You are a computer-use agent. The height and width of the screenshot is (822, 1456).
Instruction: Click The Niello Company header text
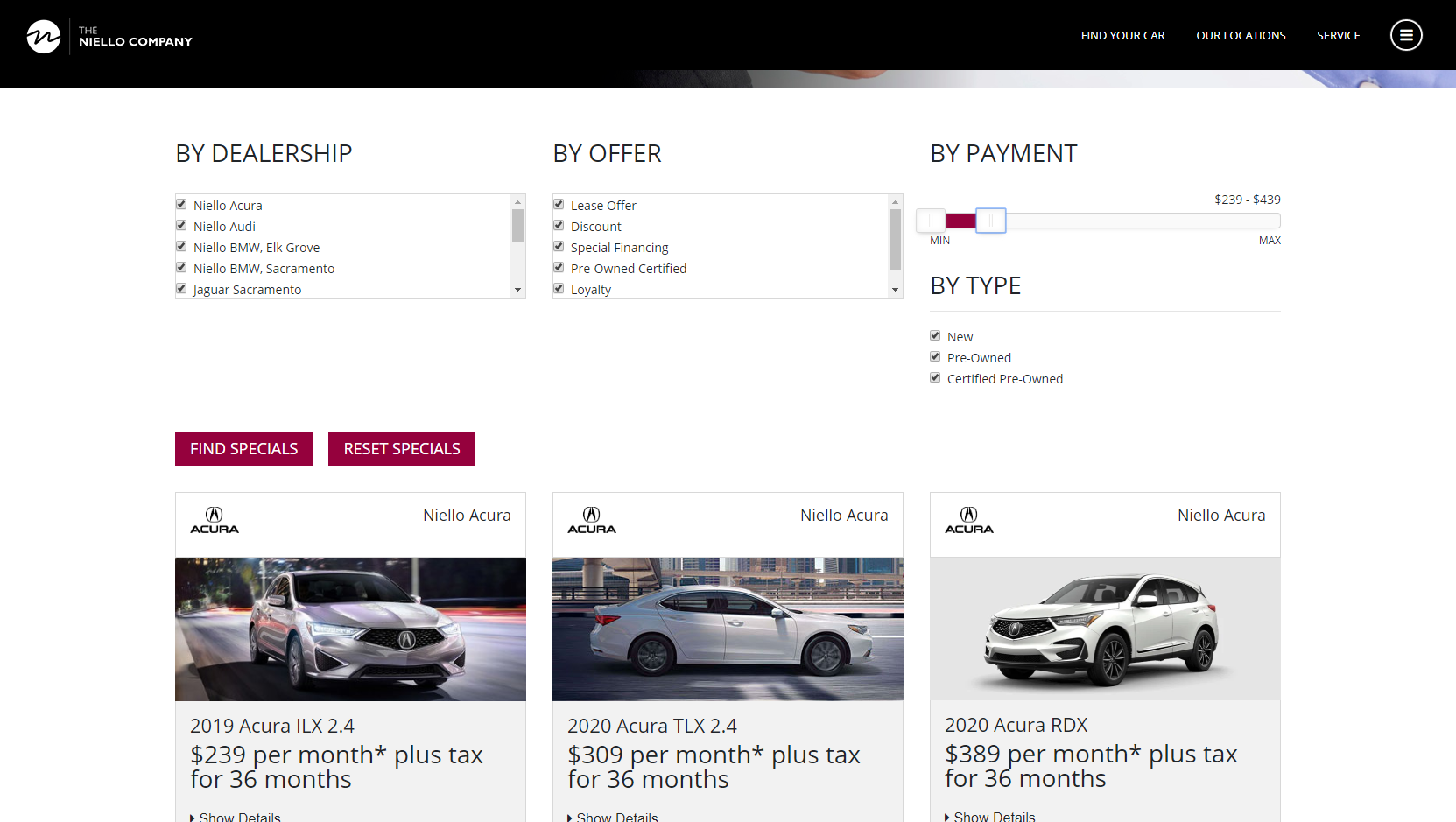(x=136, y=36)
